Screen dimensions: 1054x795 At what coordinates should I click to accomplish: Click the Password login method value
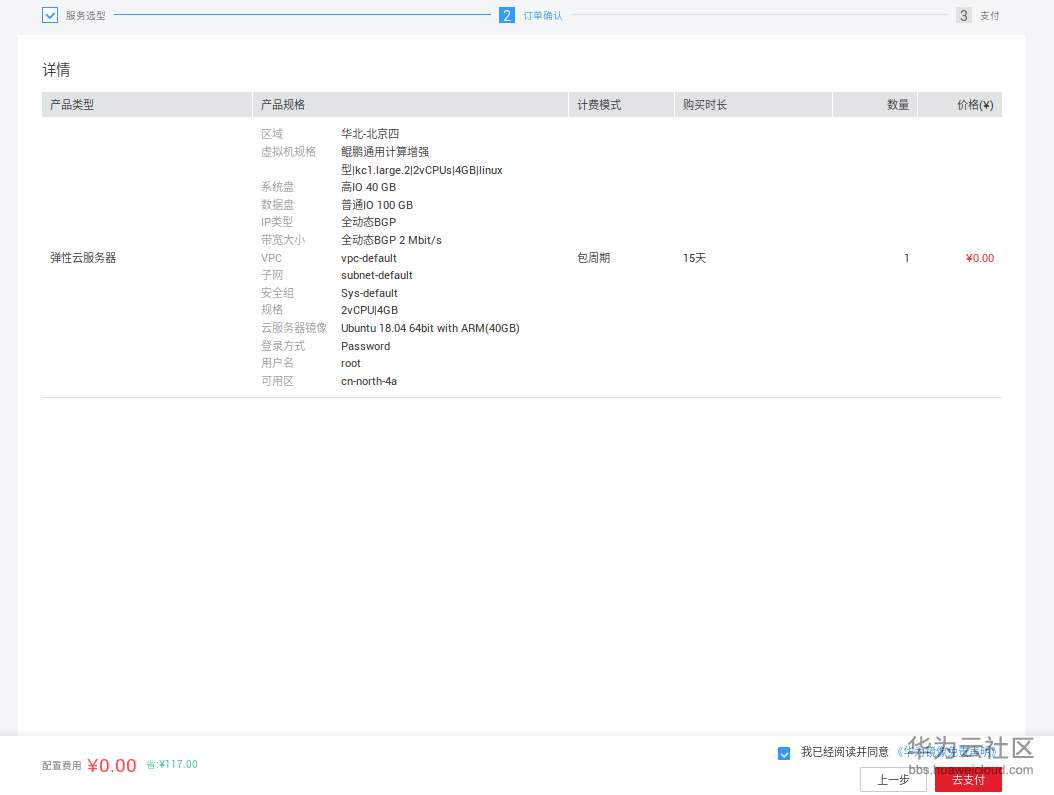365,346
